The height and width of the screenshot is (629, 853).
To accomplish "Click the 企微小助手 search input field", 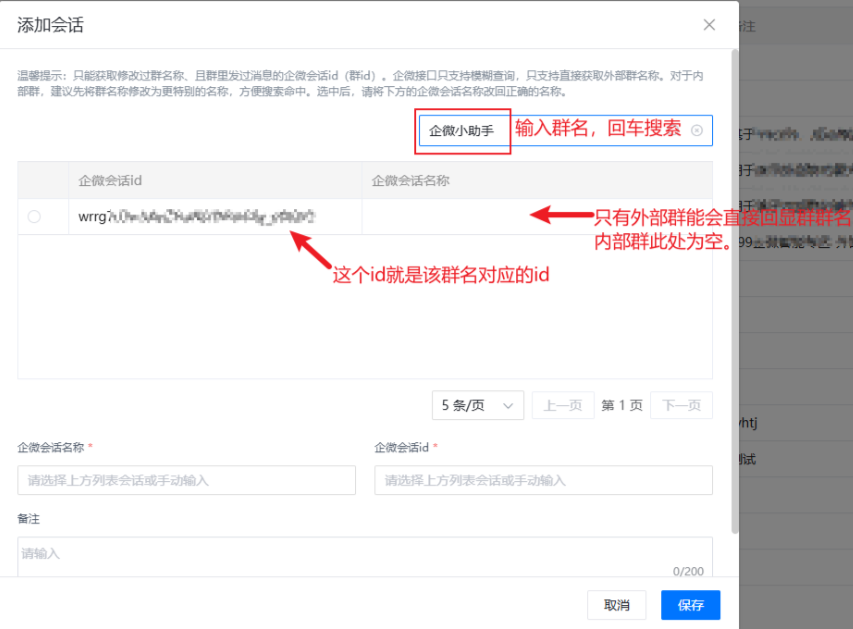I will pyautogui.click(x=462, y=130).
